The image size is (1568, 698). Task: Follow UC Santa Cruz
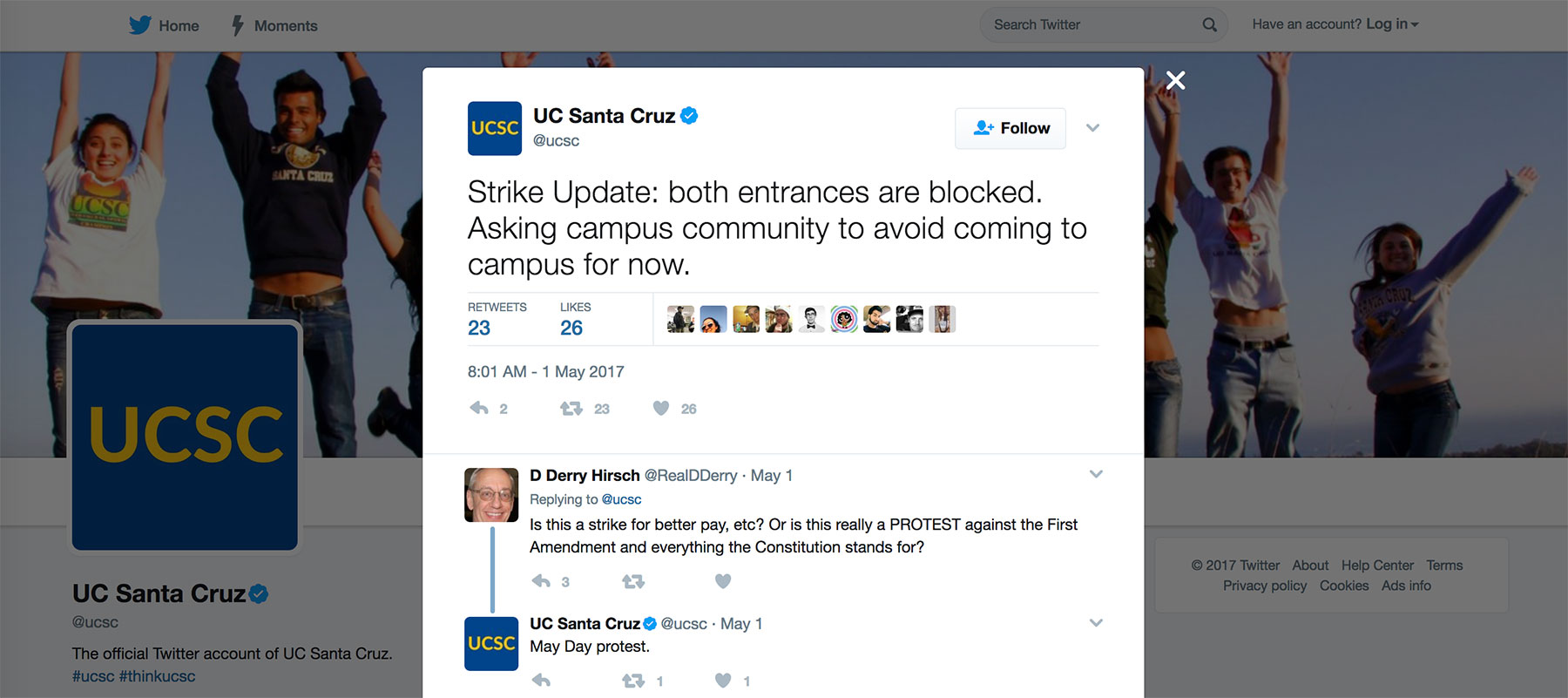click(1010, 128)
